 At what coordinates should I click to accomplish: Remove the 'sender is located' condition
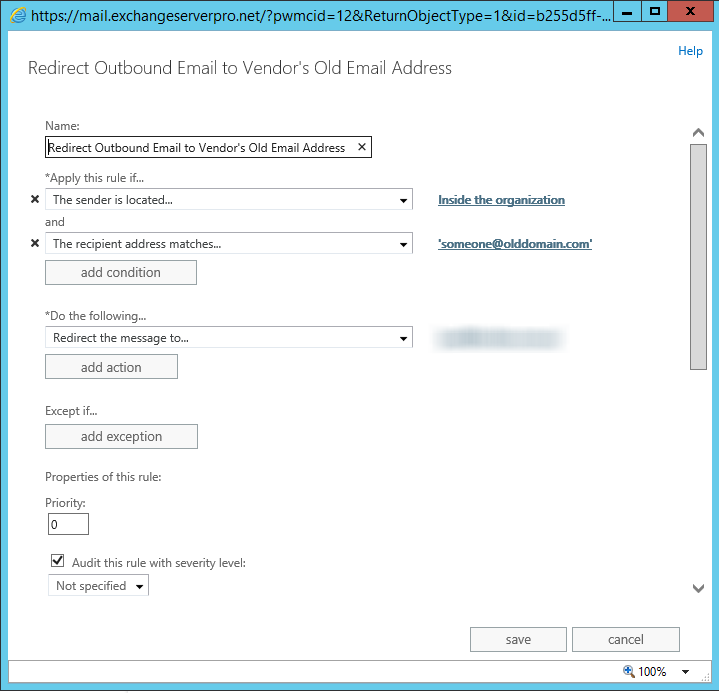point(35,200)
